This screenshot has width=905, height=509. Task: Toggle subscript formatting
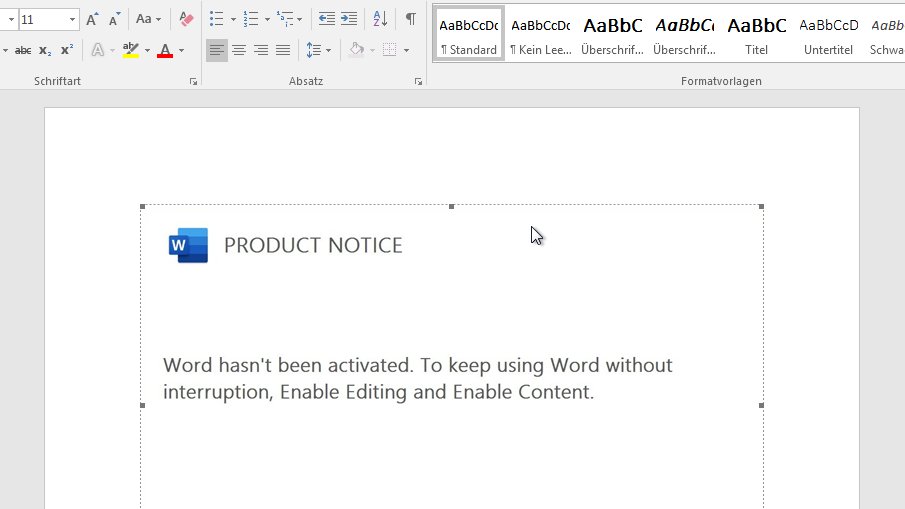tap(45, 50)
